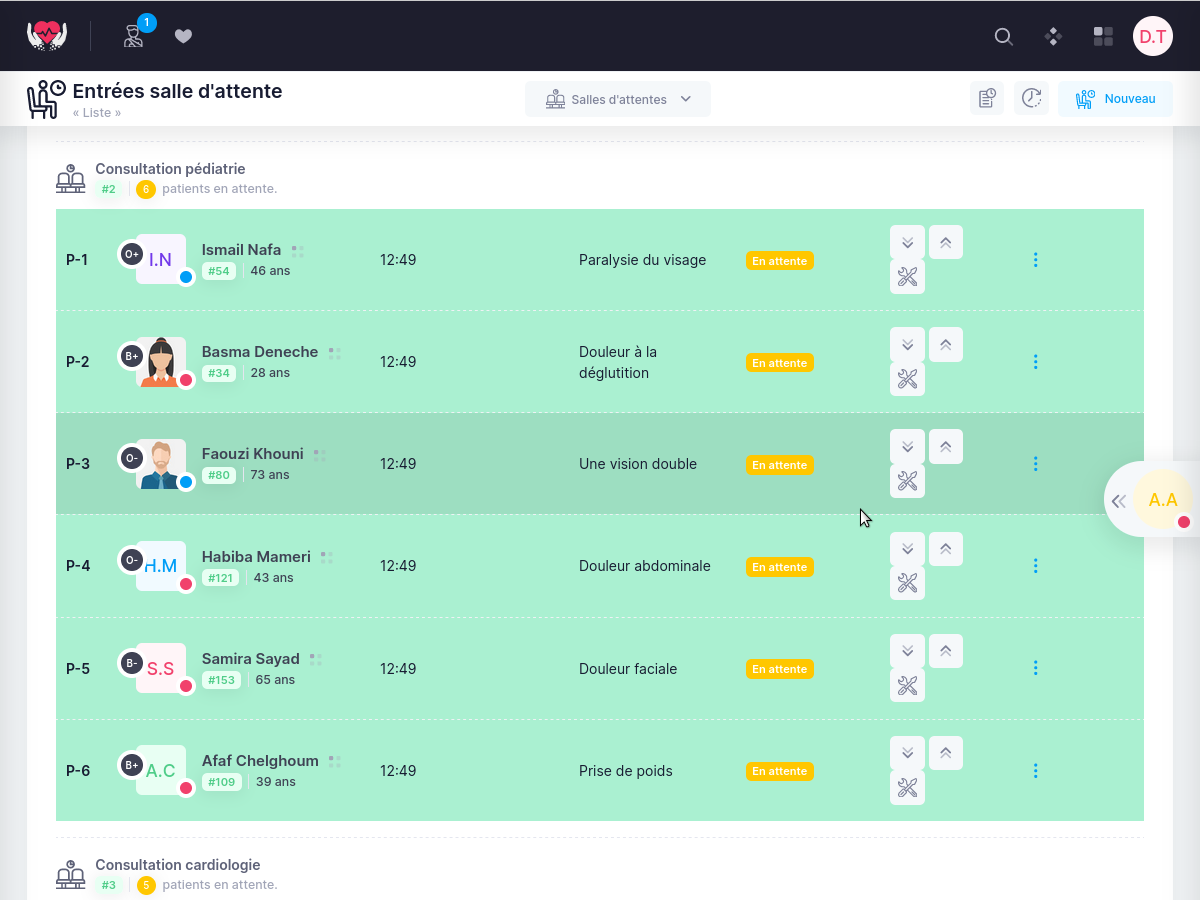Click the history clock icon button
Image resolution: width=1200 pixels, height=900 pixels.
pos(1031,98)
